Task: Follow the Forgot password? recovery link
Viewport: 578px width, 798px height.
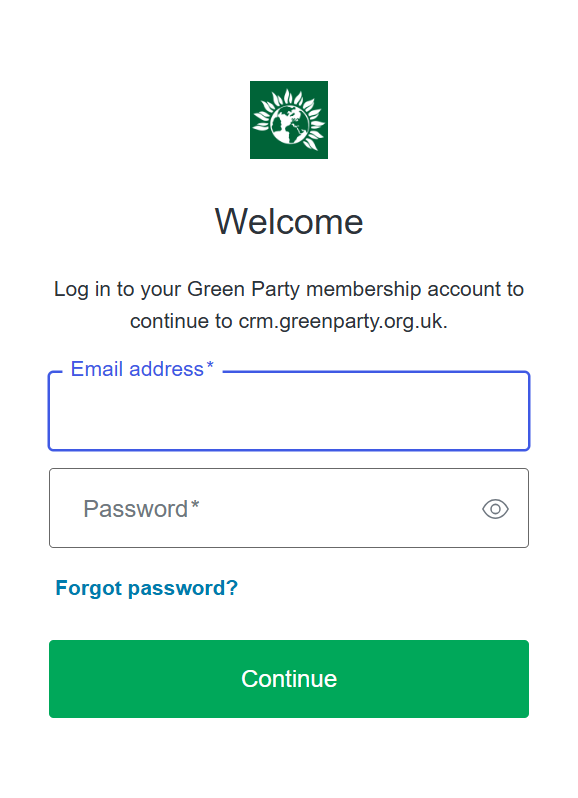Action: (x=147, y=588)
